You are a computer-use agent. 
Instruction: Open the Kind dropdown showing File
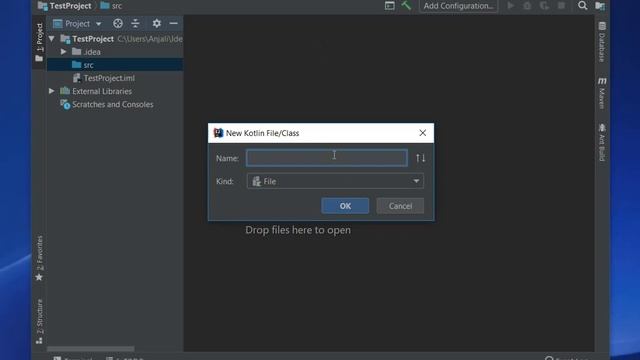pos(335,181)
